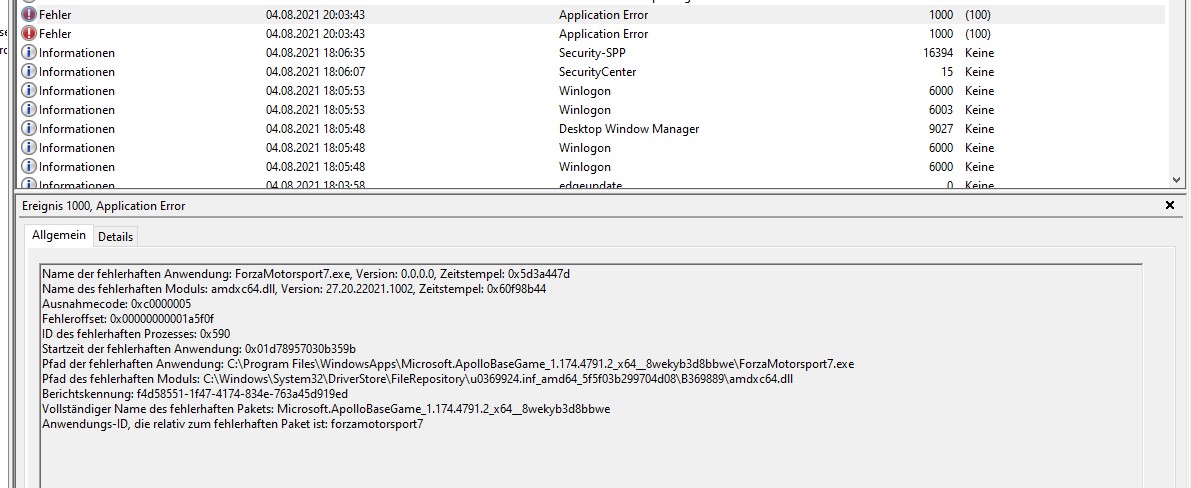Click Keine in the Security-SPP row

tap(979, 52)
